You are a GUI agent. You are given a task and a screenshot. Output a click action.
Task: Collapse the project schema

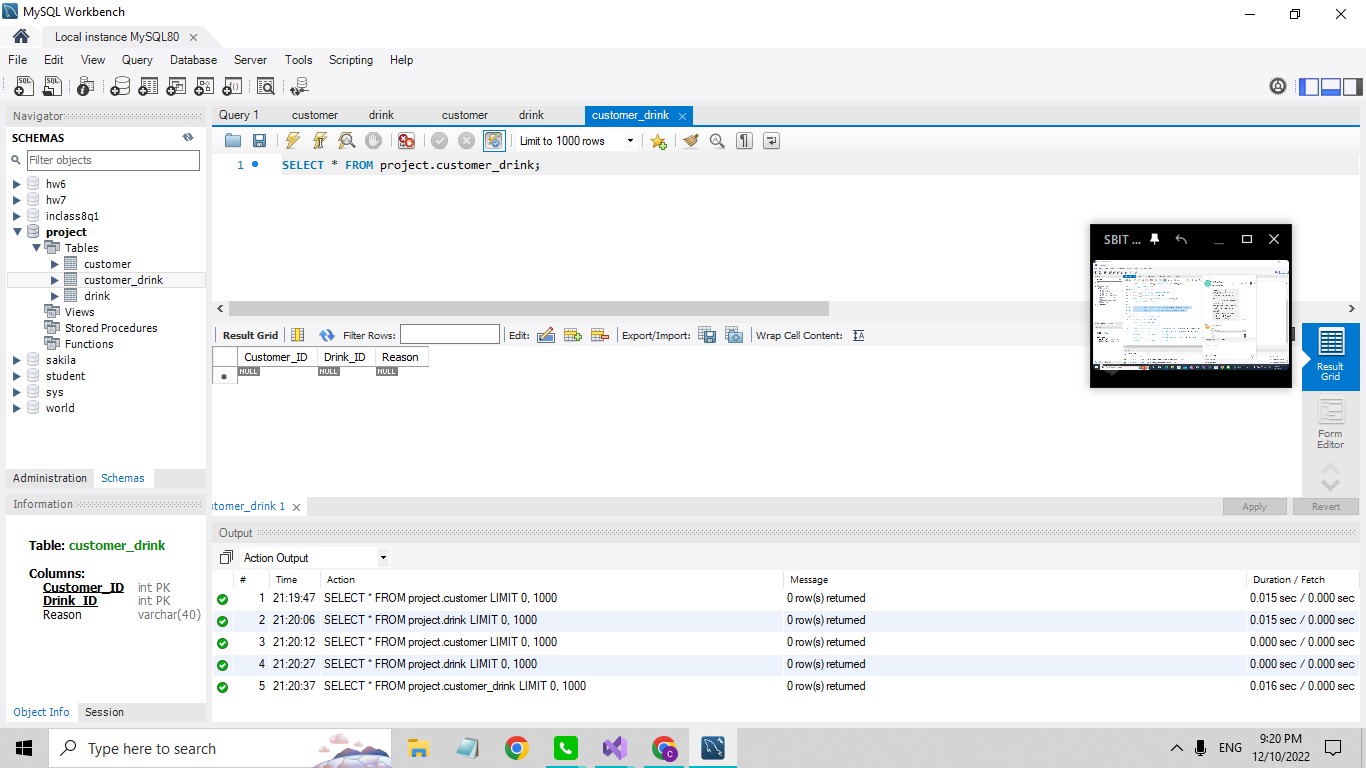[x=17, y=232]
